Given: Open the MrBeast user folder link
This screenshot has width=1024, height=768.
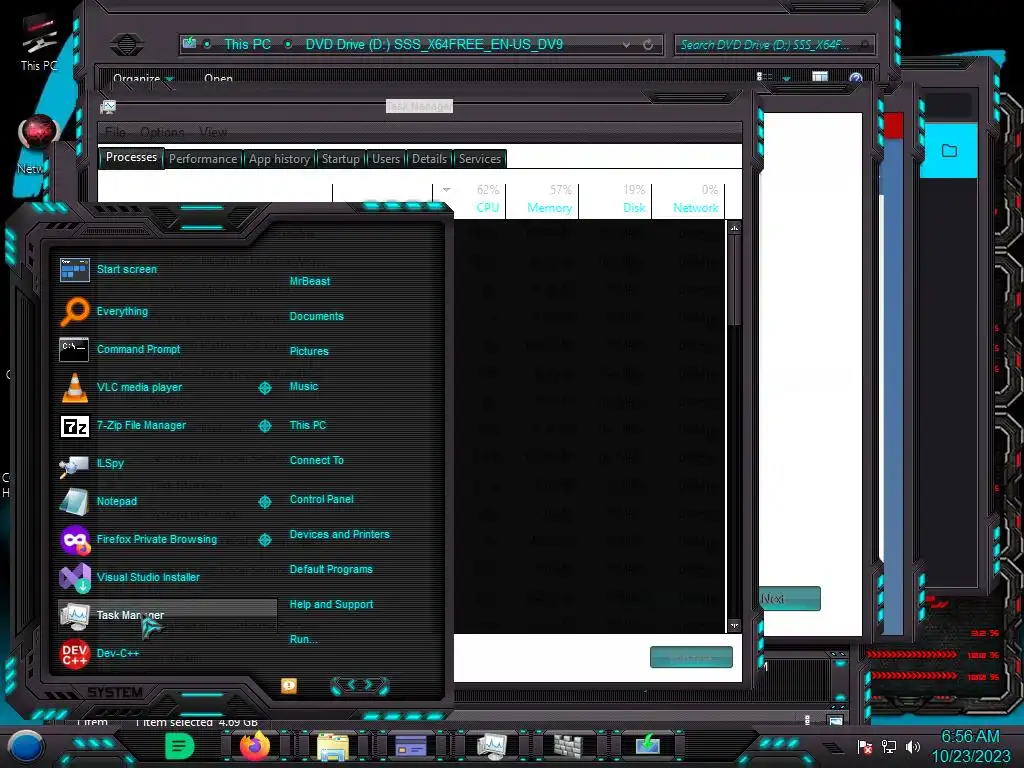Looking at the screenshot, I should 310,281.
